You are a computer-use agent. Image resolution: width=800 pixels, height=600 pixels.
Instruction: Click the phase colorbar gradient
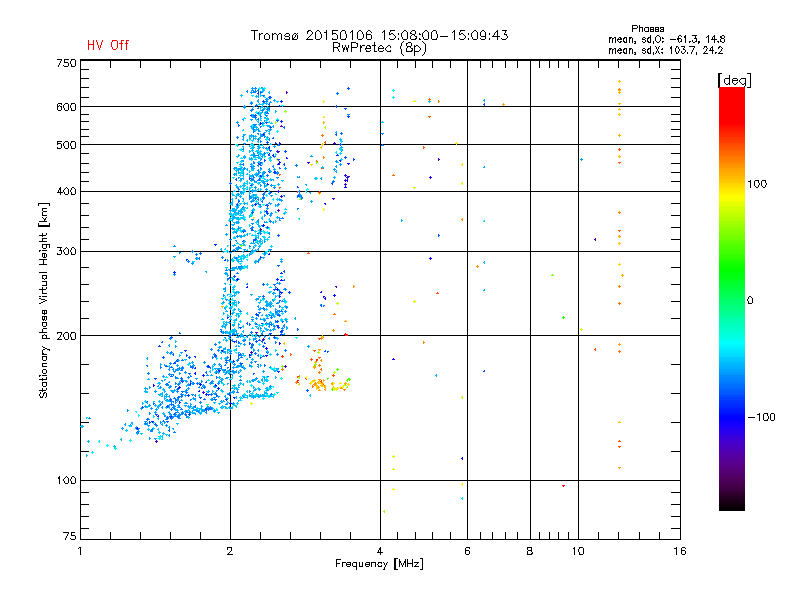click(732, 298)
